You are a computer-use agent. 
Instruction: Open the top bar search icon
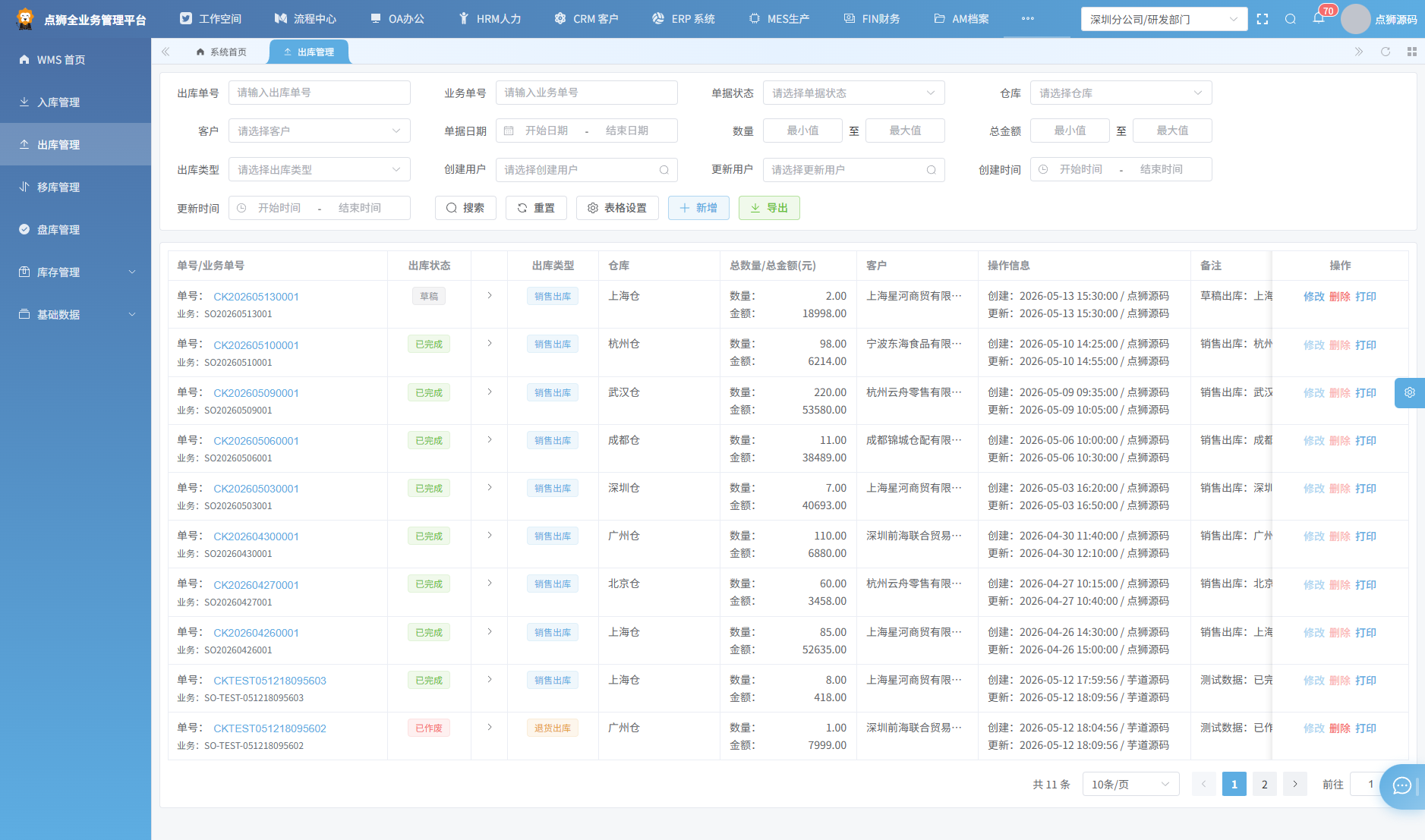[x=1291, y=19]
